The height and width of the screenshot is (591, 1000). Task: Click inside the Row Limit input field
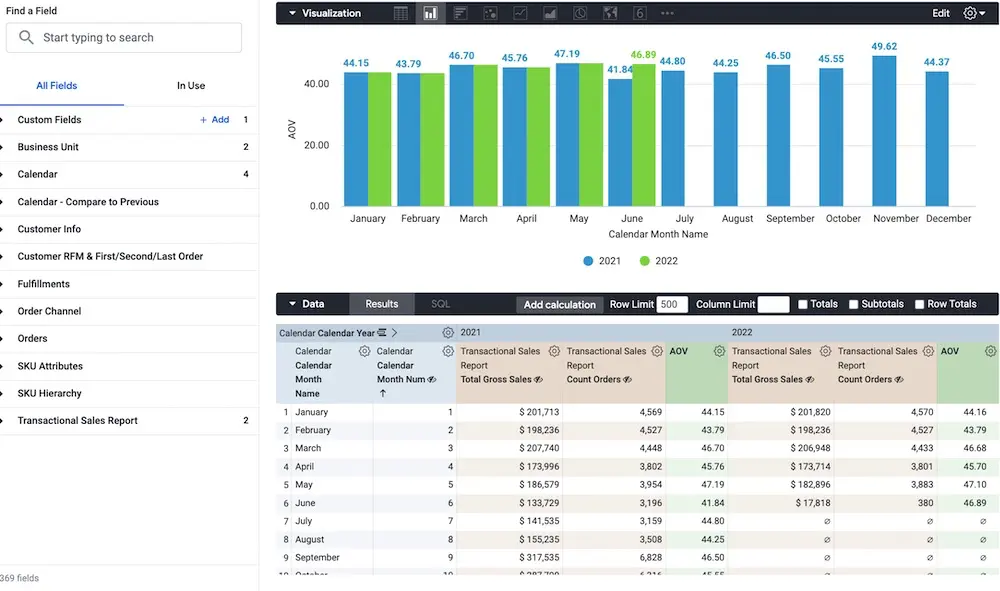668,304
